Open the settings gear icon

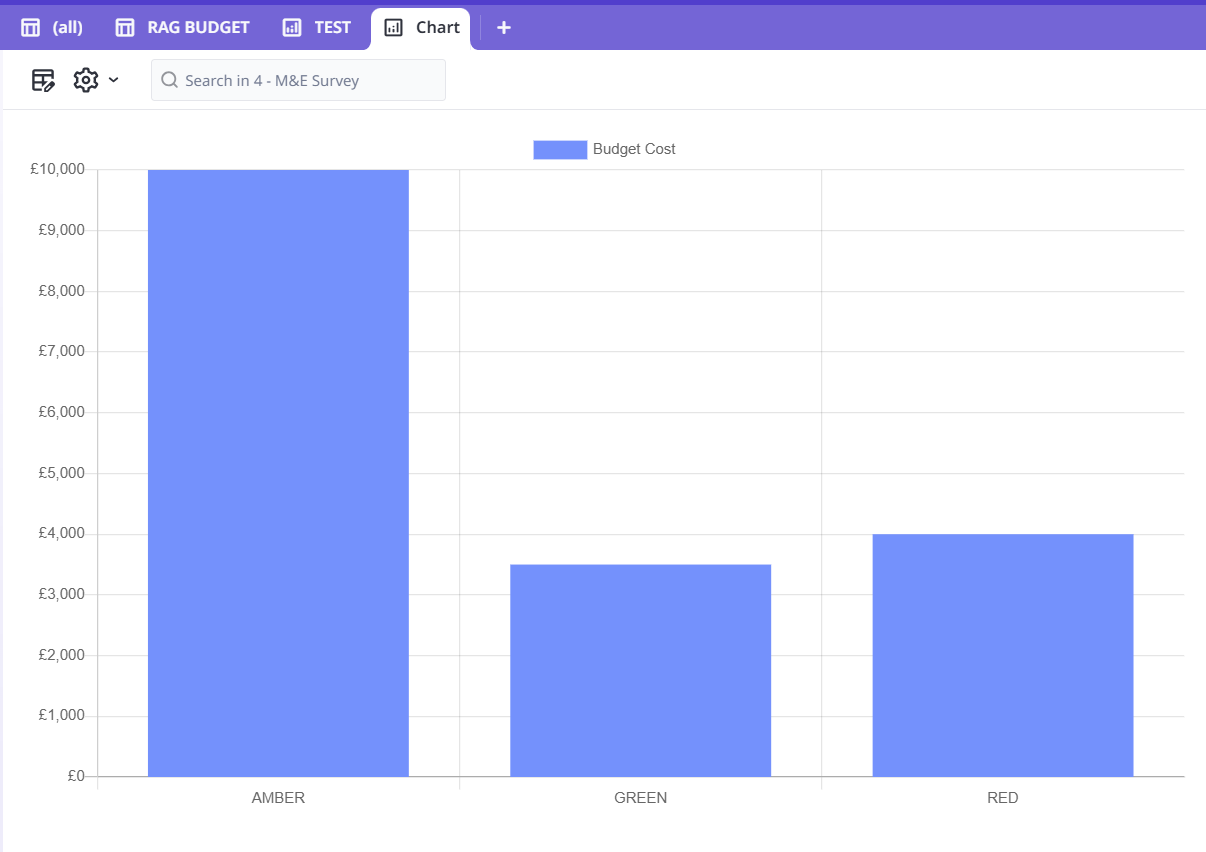86,80
